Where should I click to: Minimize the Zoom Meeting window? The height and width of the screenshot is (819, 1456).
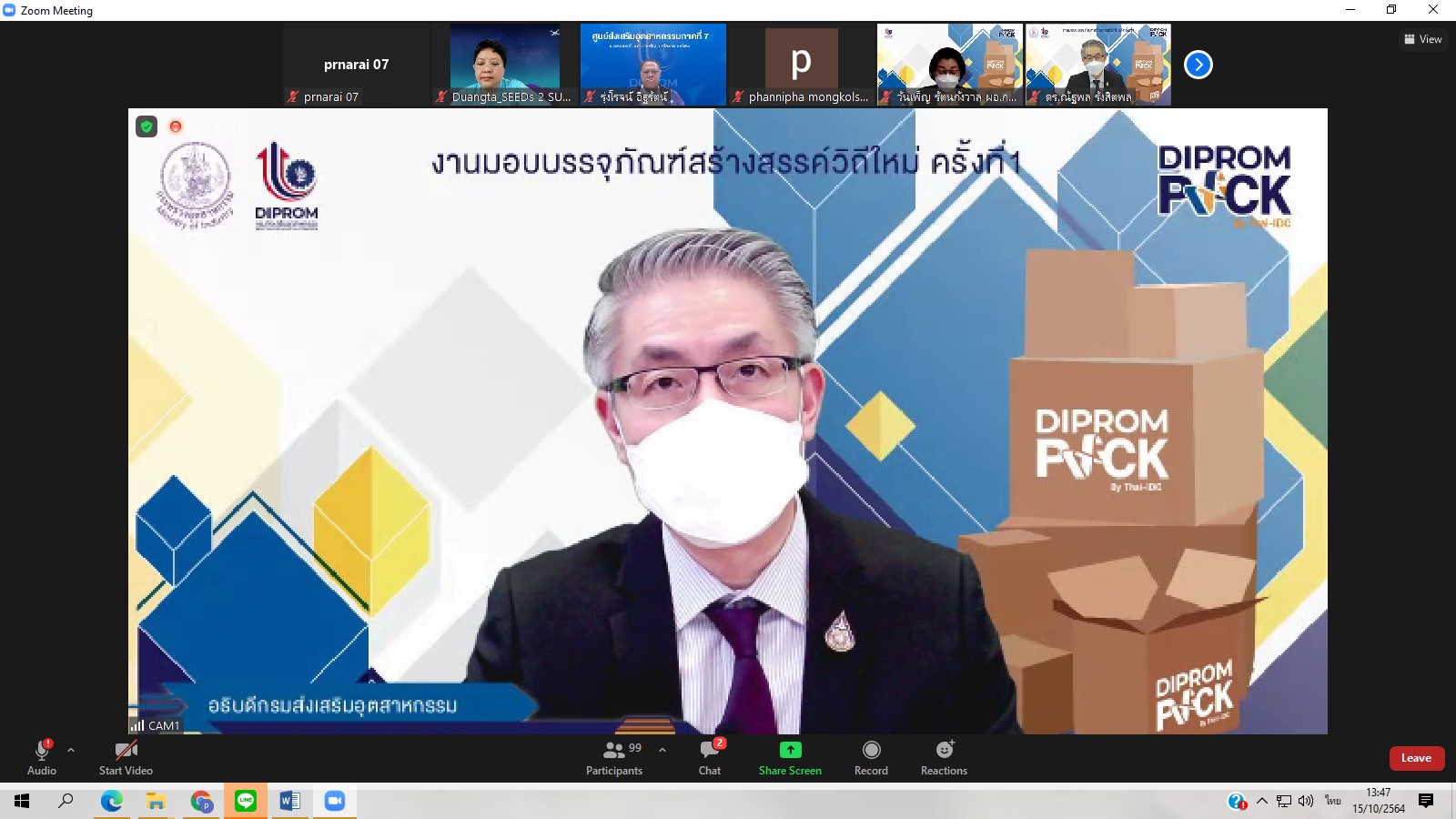point(1350,10)
